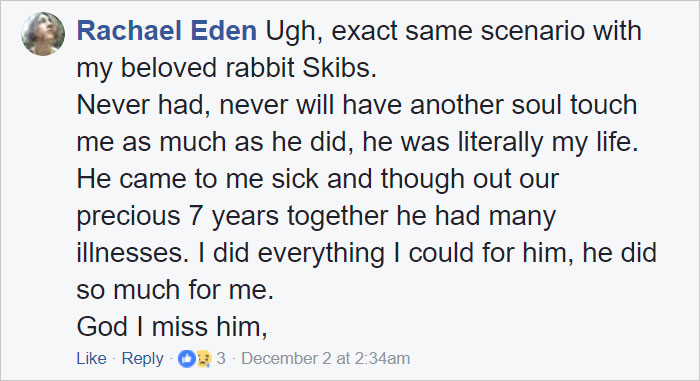Image resolution: width=700 pixels, height=381 pixels.
Task: View the 3 reactions count
Action: coord(221,358)
